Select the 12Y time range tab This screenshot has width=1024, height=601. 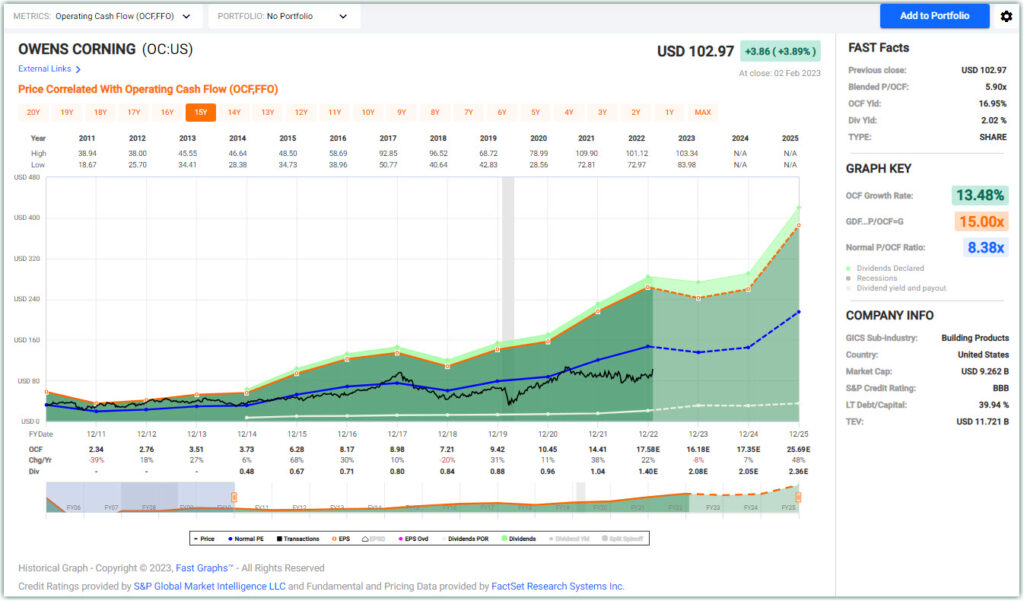(301, 112)
